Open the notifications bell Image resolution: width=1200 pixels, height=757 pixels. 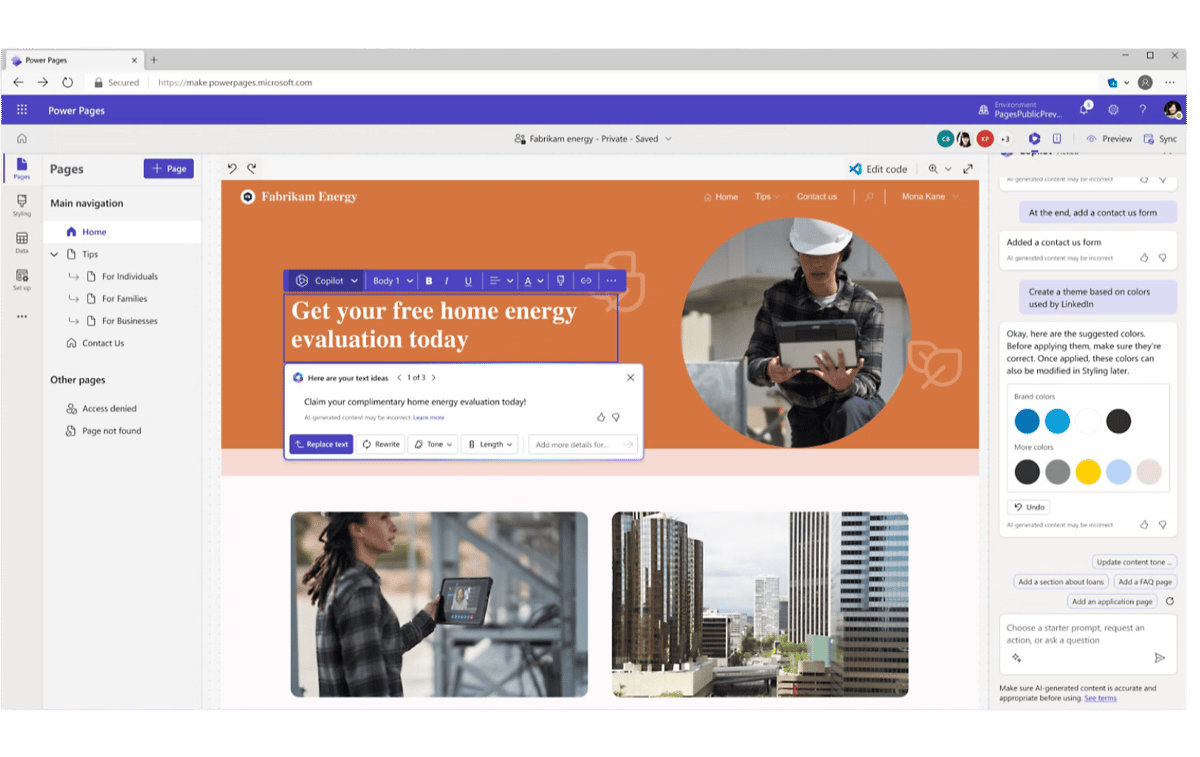(1085, 110)
